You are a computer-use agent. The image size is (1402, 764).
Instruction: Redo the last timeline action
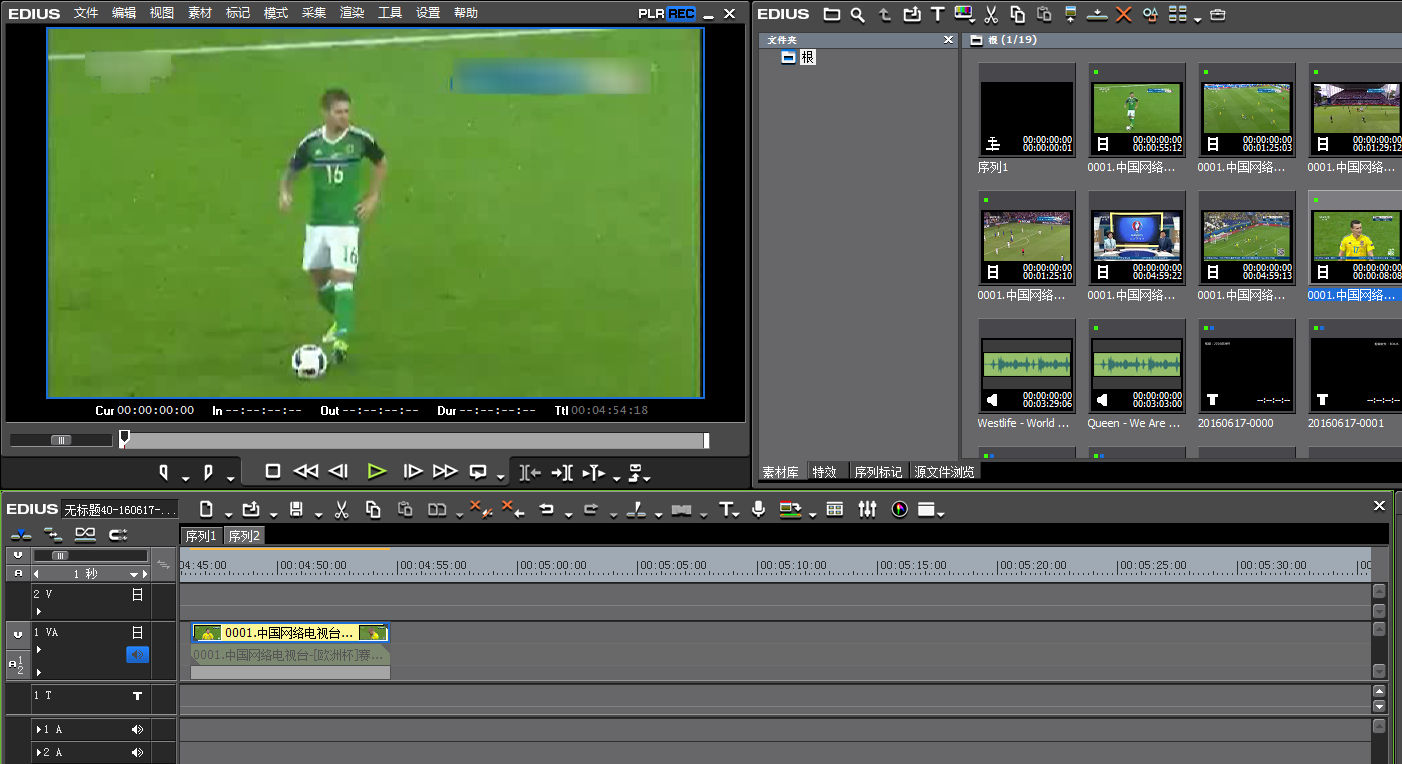coord(591,509)
